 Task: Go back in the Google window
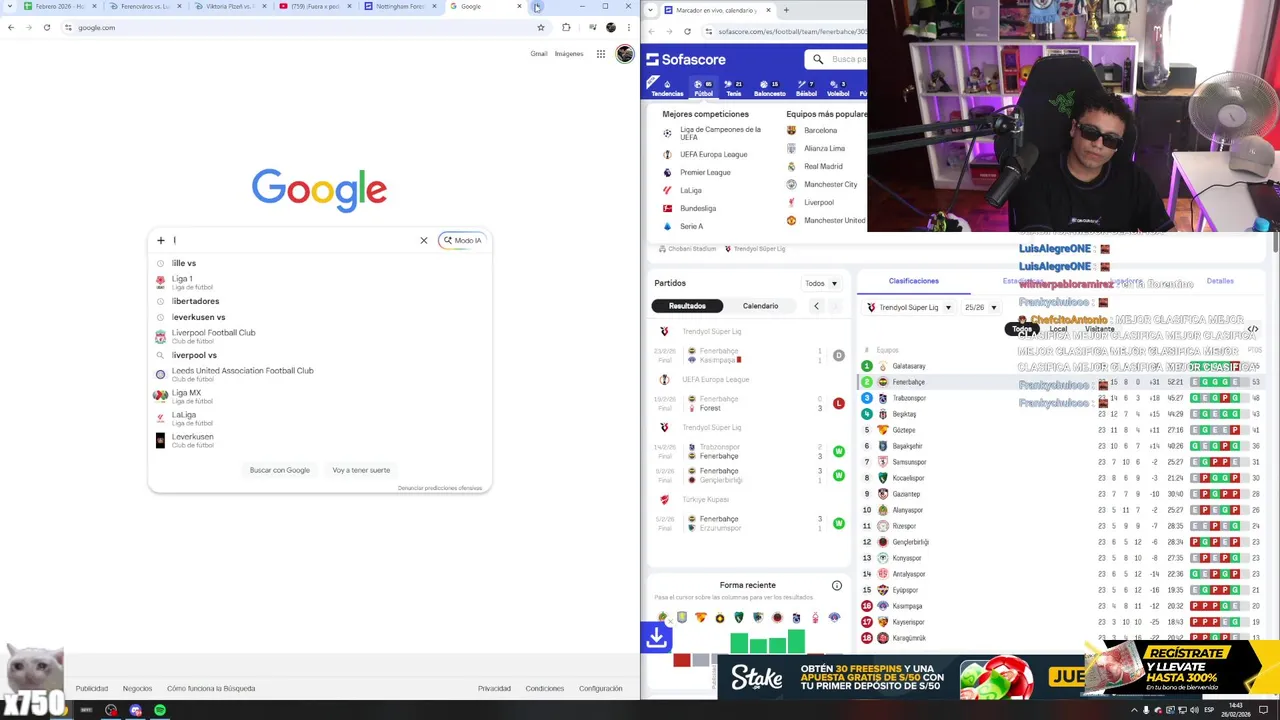pos(11,27)
